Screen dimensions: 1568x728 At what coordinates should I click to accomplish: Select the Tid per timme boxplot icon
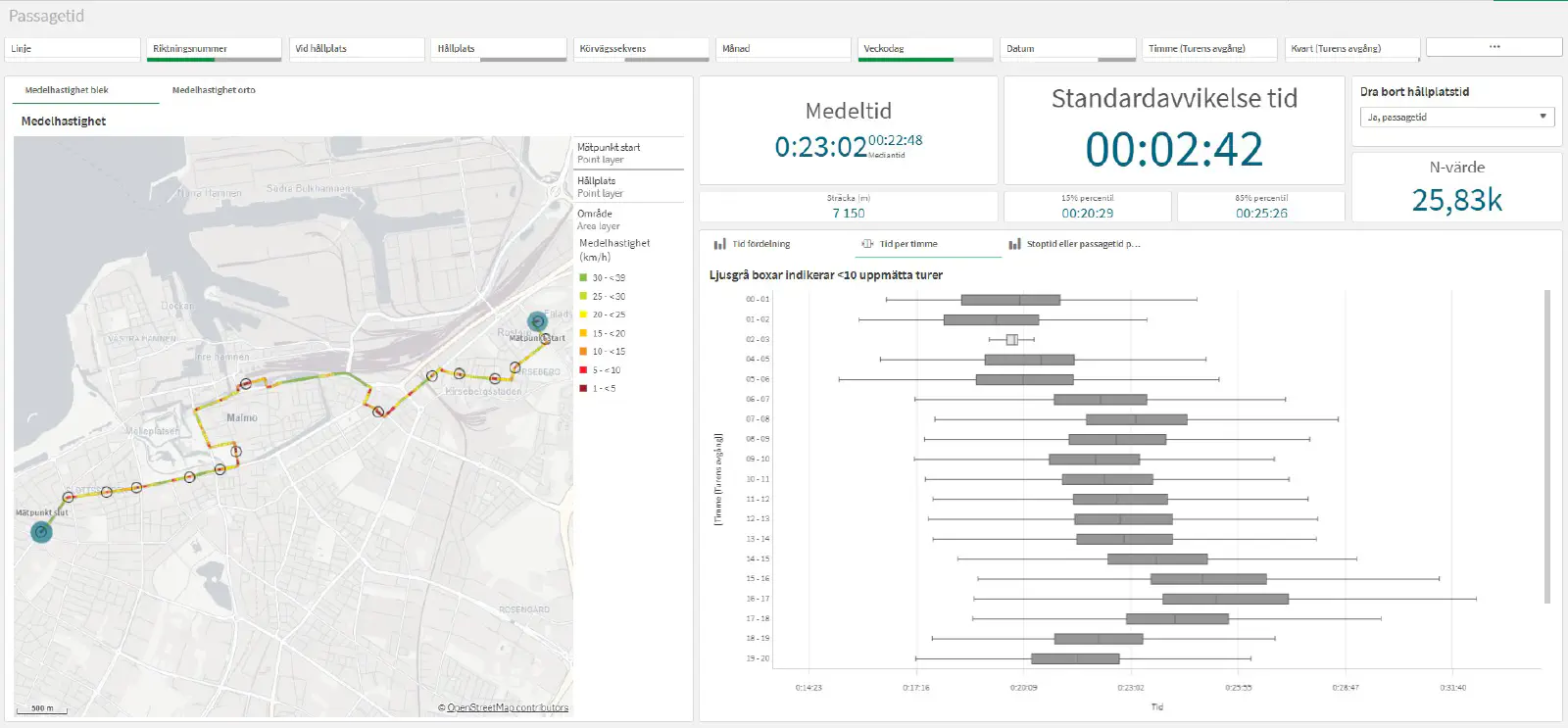pos(867,244)
